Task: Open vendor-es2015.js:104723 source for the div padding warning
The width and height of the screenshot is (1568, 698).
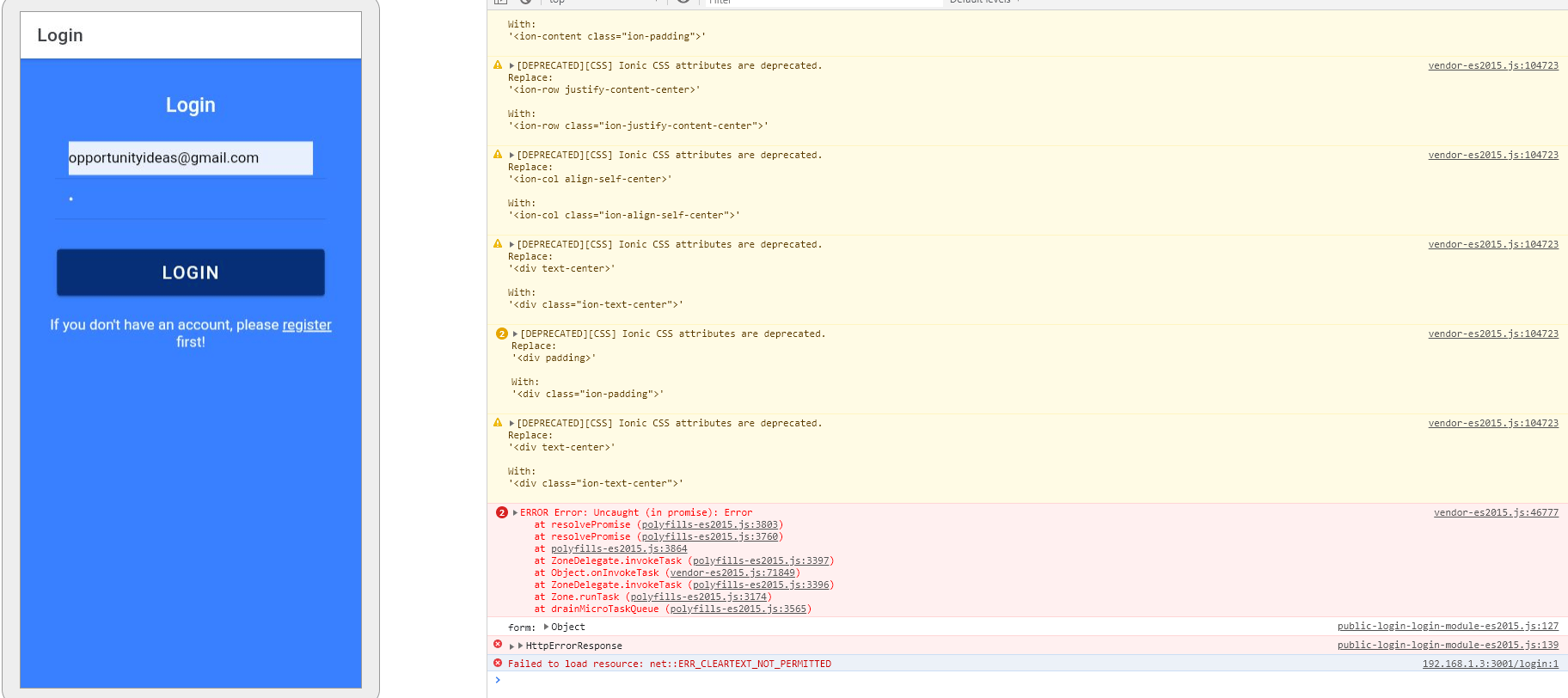Action: coord(1493,334)
